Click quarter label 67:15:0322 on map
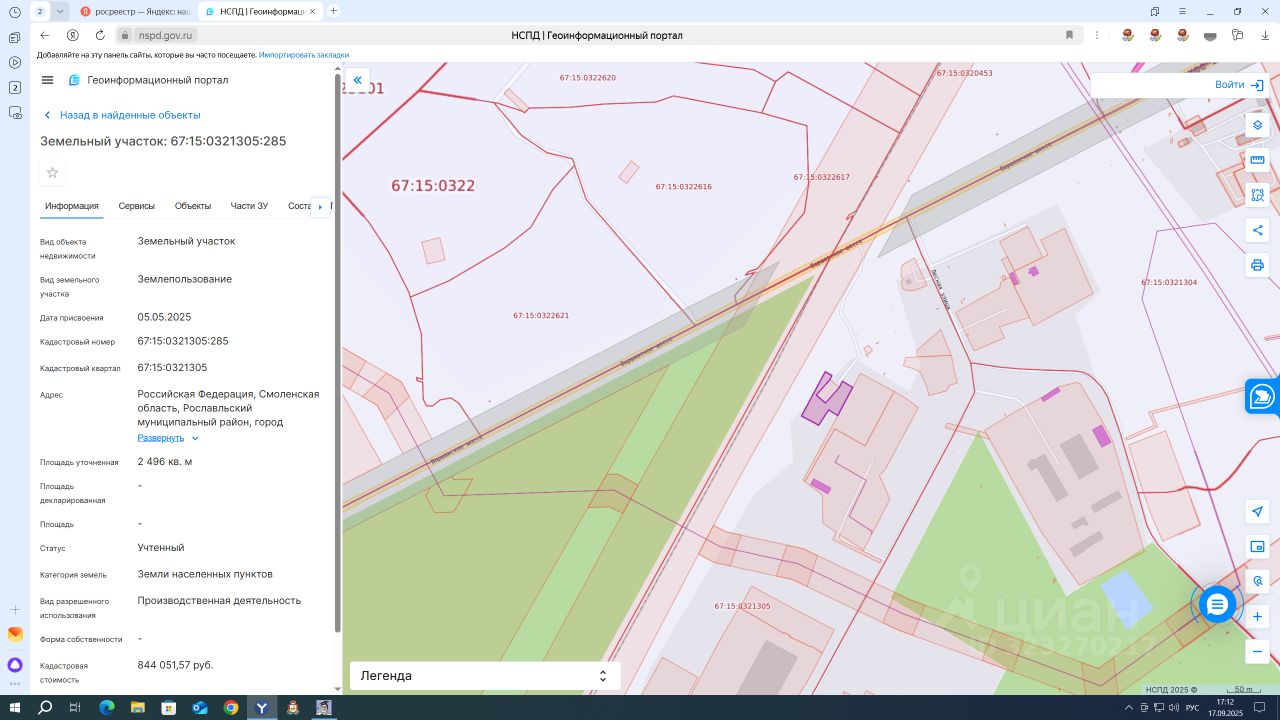This screenshot has width=1280, height=720. [x=433, y=186]
